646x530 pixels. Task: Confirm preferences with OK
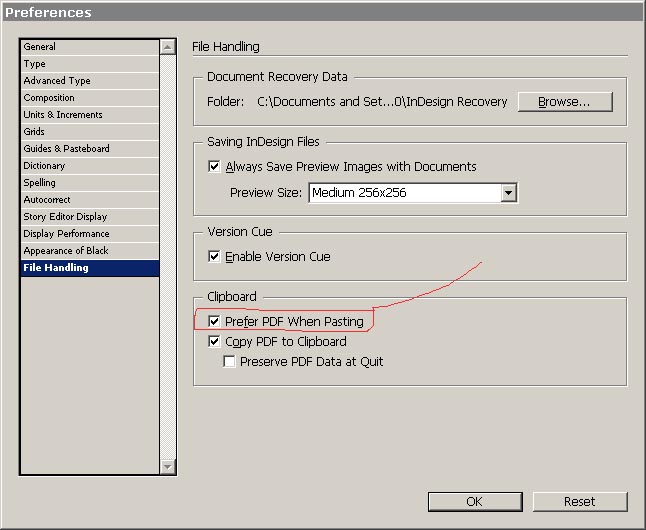pyautogui.click(x=475, y=502)
